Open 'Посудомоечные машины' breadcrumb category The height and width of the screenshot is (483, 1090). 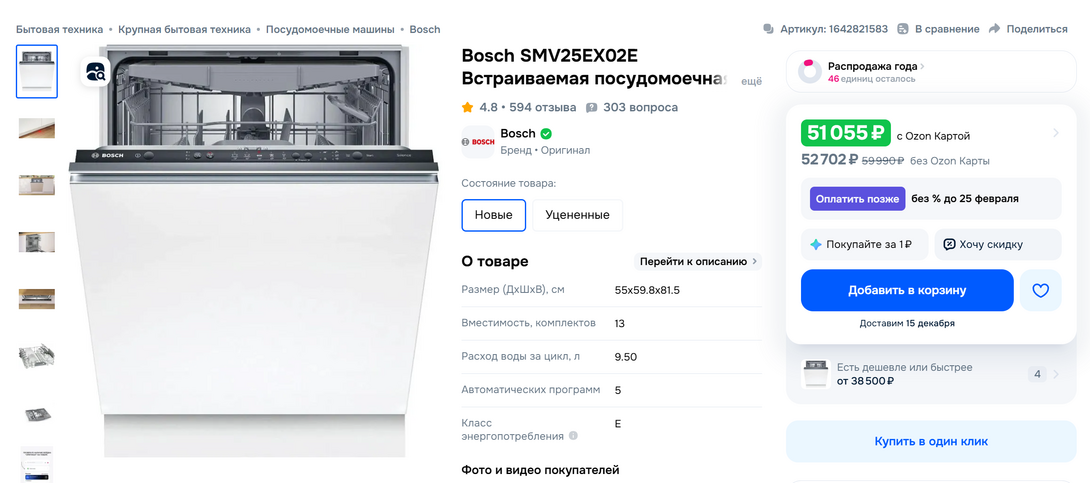point(329,29)
